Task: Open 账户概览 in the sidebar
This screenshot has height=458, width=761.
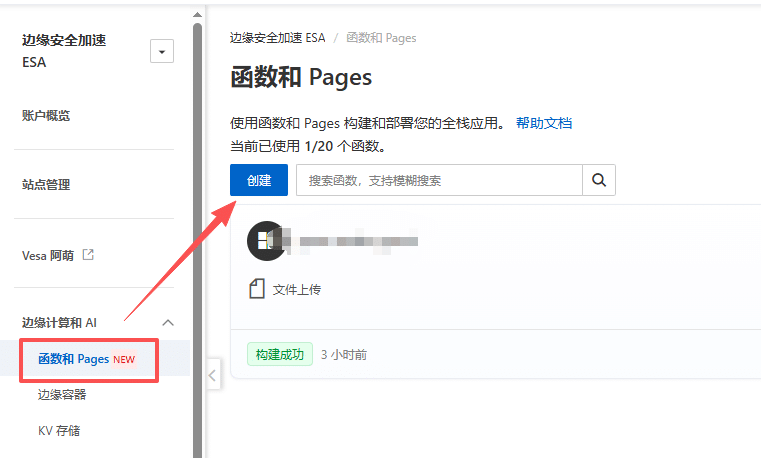Action: coord(46,115)
